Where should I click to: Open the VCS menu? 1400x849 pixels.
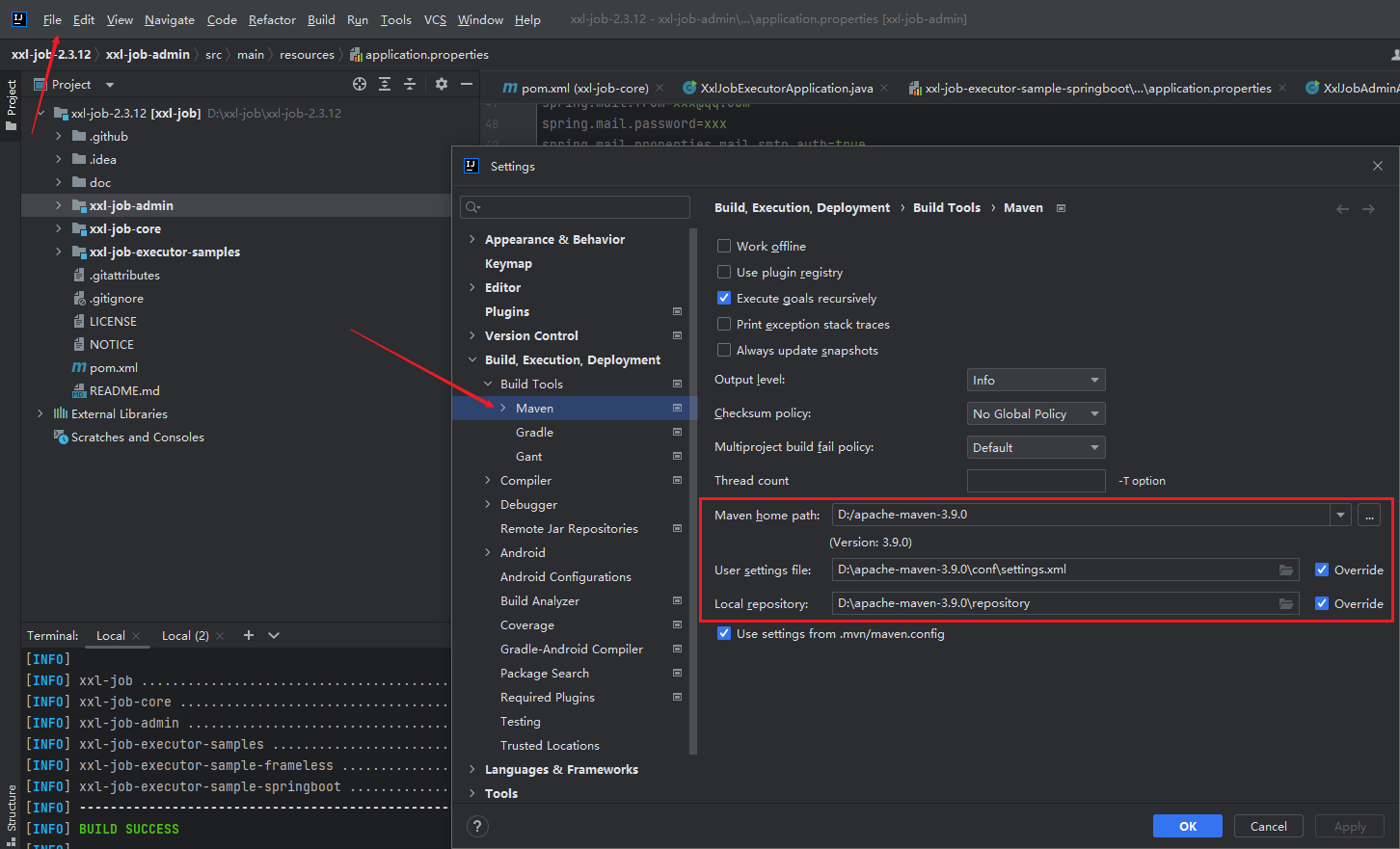(x=435, y=19)
